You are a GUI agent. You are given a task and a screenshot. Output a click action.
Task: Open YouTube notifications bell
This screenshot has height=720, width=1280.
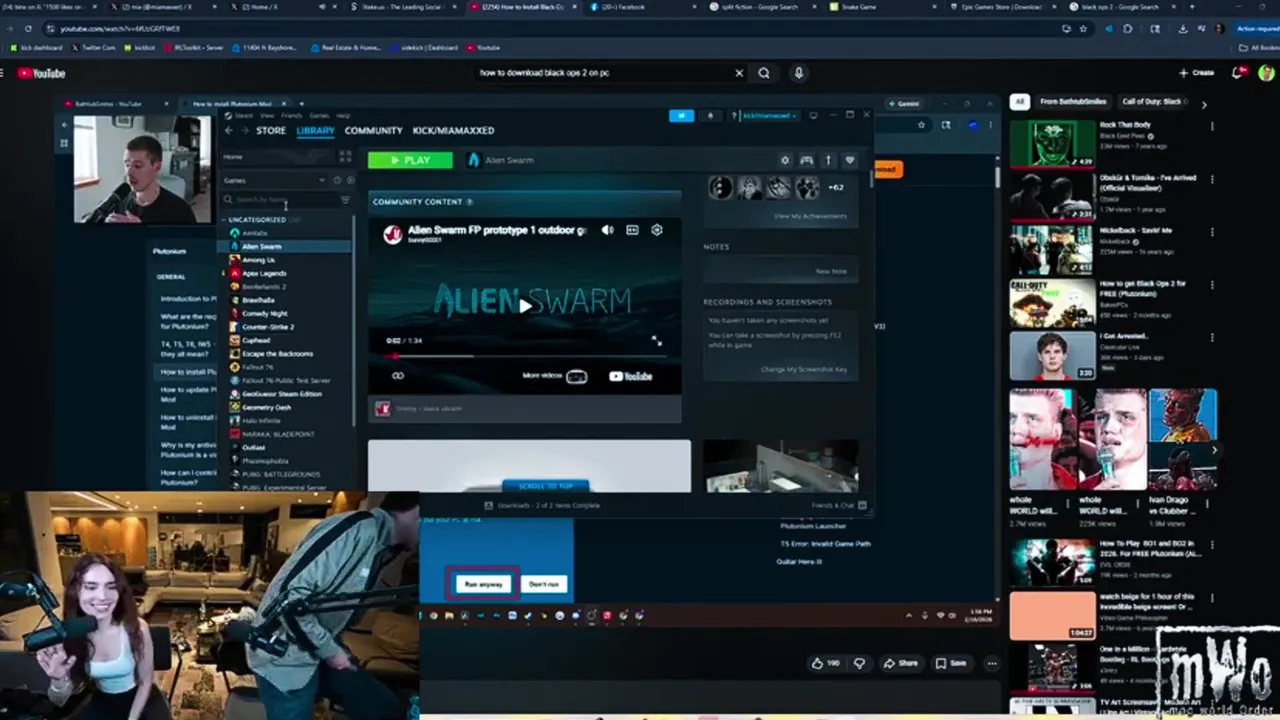point(1239,73)
